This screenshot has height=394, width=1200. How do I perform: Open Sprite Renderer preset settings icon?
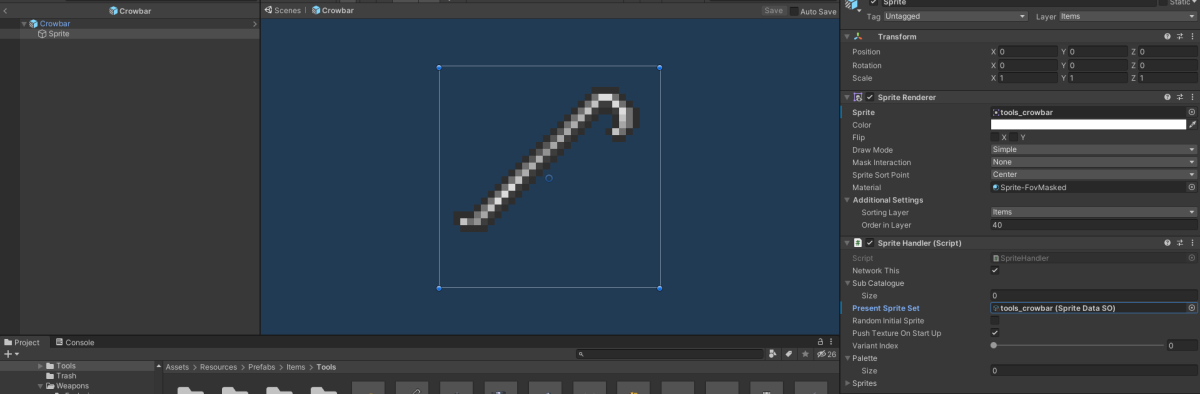[1180, 97]
